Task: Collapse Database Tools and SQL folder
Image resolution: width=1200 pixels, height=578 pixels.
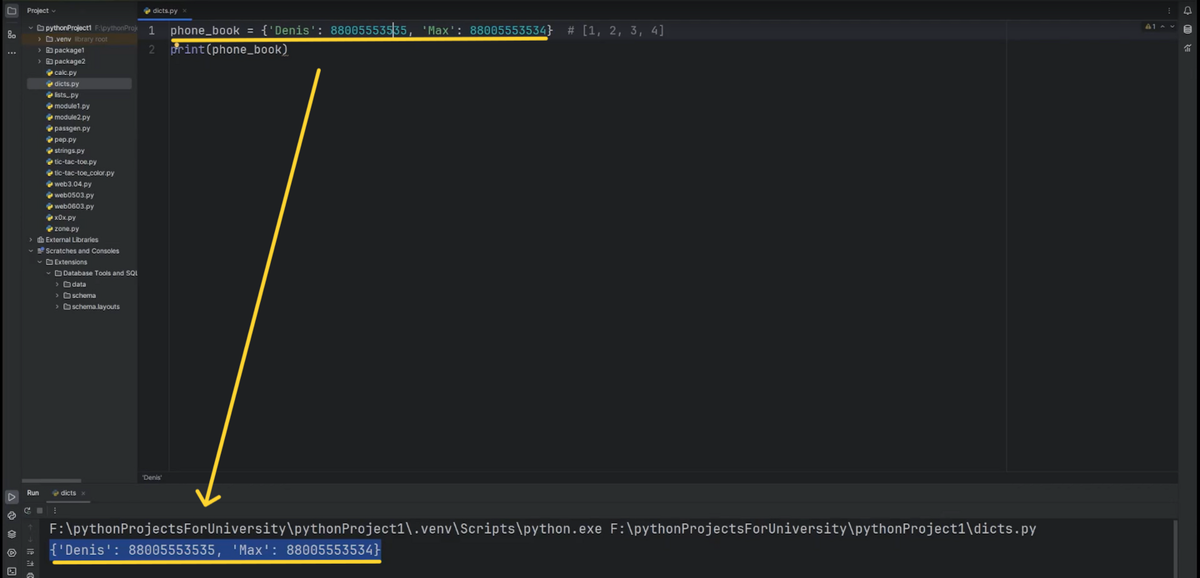Action: [48, 273]
